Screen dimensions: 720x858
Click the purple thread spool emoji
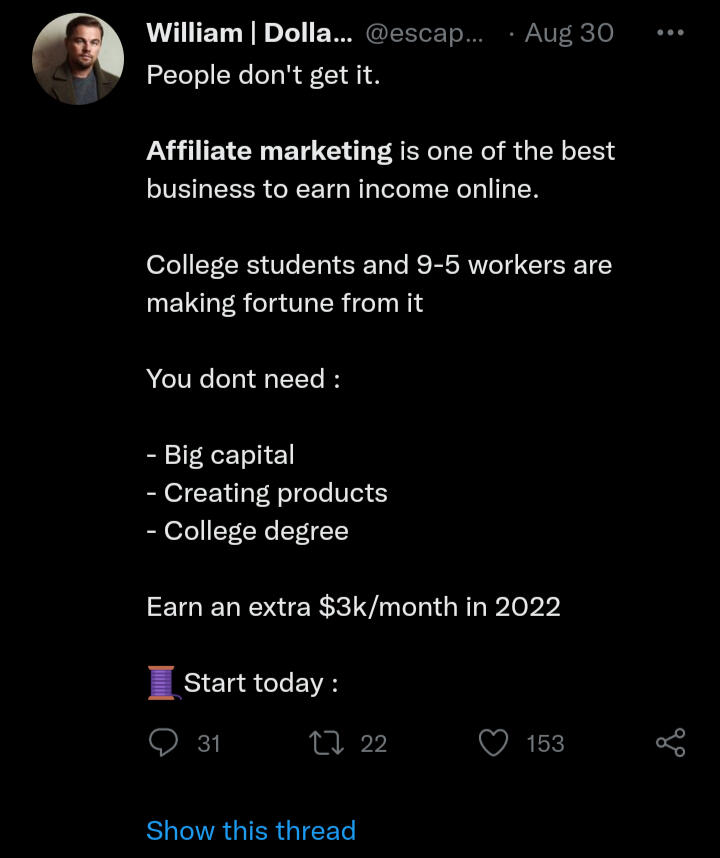tap(162, 684)
